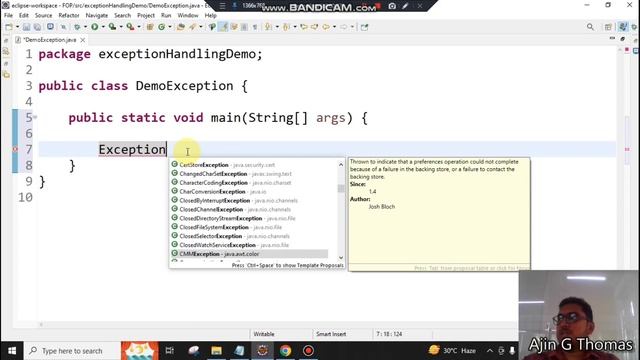Open the Edit menu
This screenshot has width=640, height=360.
24,16
